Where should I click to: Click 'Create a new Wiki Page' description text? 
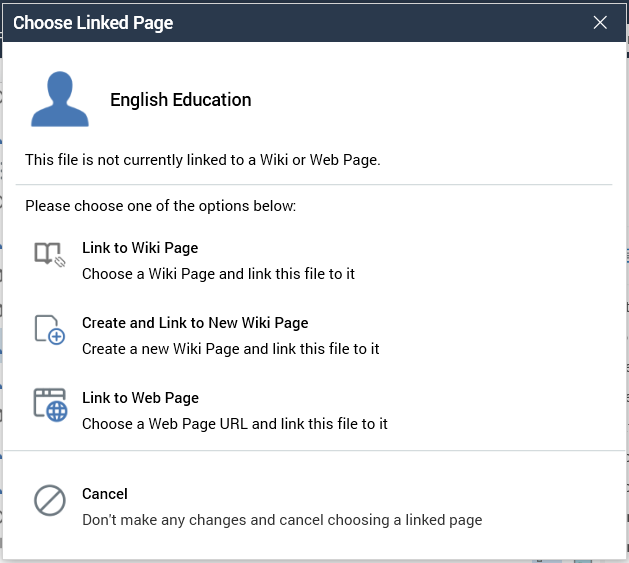(230, 349)
